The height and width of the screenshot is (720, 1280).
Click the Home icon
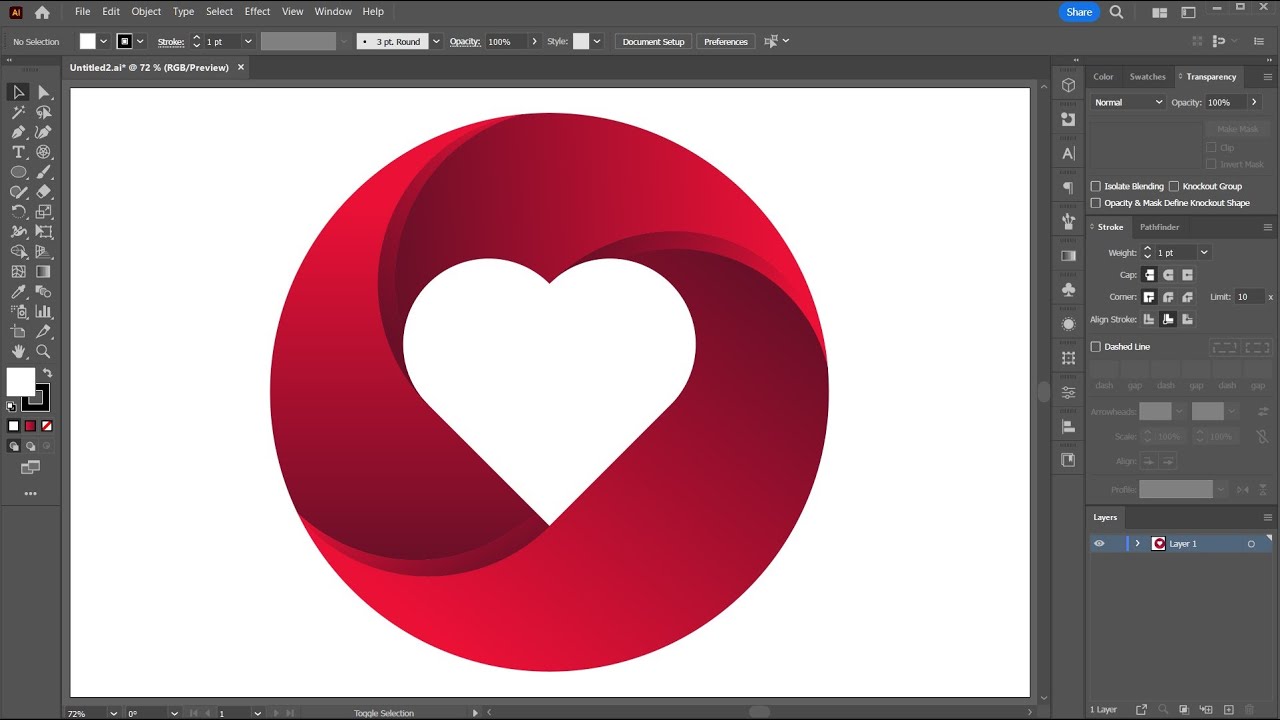pos(42,12)
